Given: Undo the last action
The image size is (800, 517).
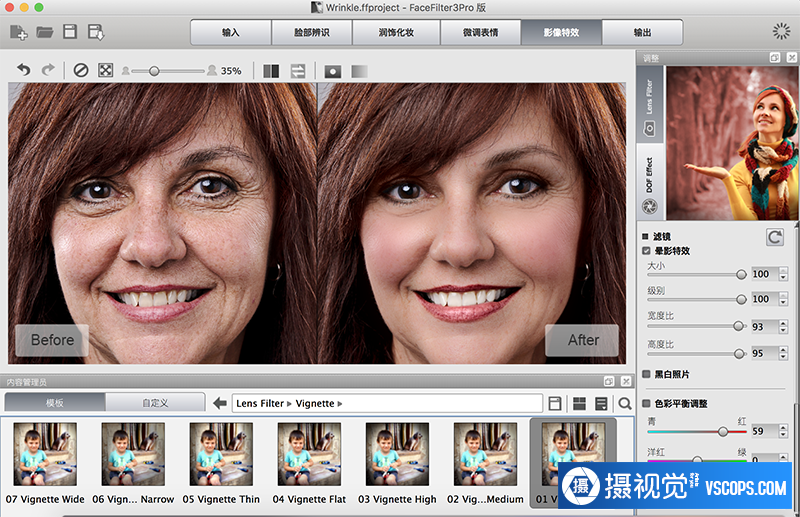Looking at the screenshot, I should pos(23,70).
